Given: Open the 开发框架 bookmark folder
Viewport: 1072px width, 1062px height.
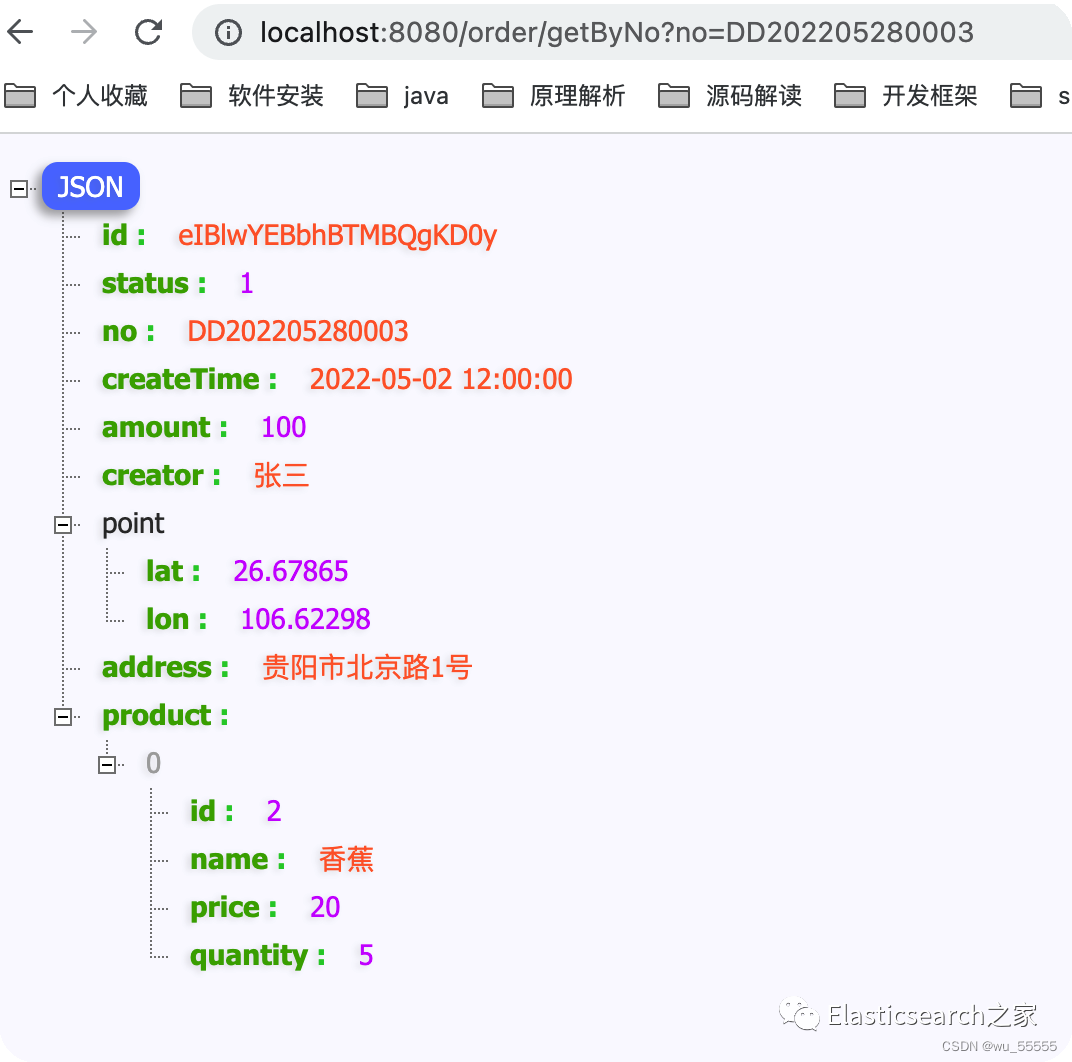Looking at the screenshot, I should [906, 96].
